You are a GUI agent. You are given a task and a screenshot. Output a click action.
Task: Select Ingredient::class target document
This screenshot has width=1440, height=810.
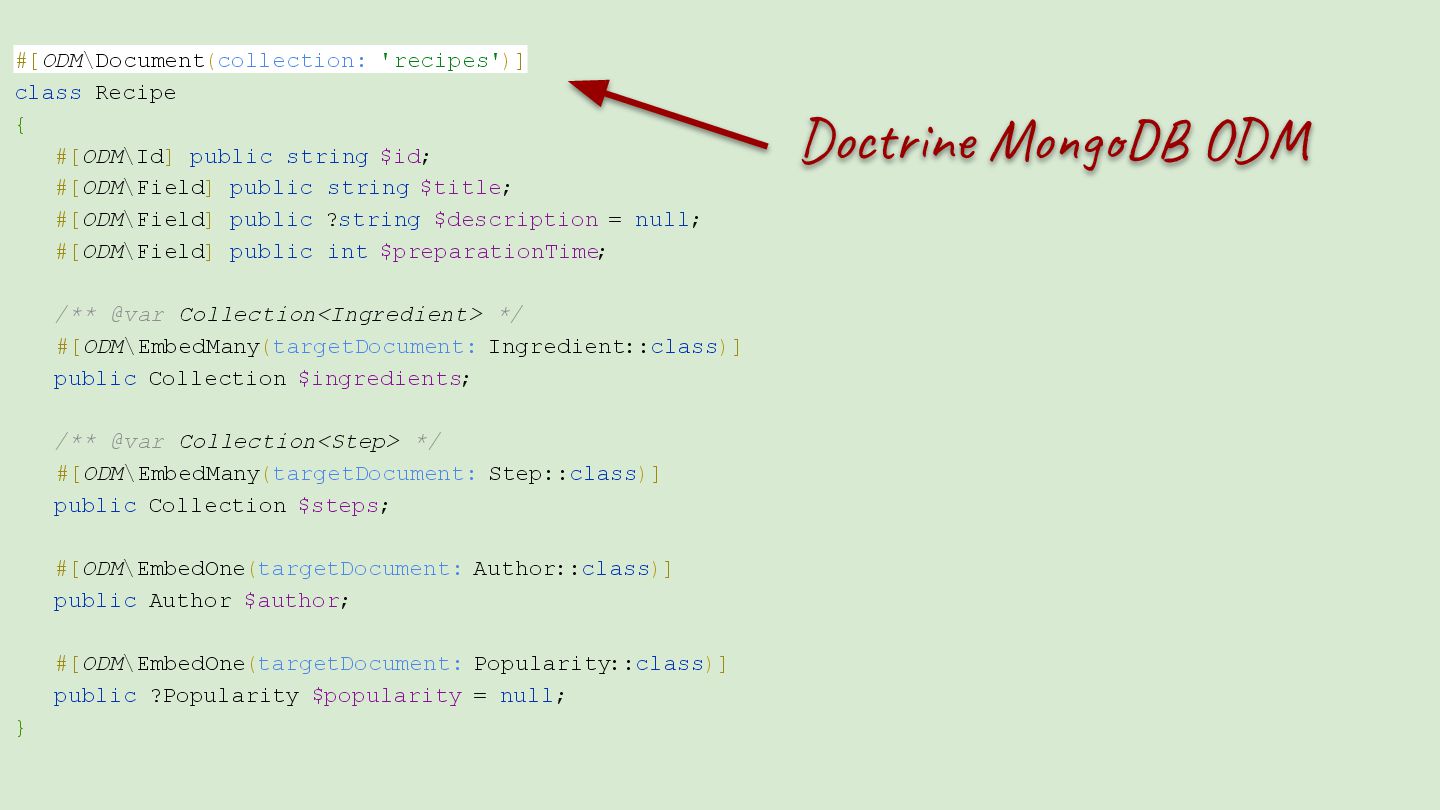click(x=603, y=347)
